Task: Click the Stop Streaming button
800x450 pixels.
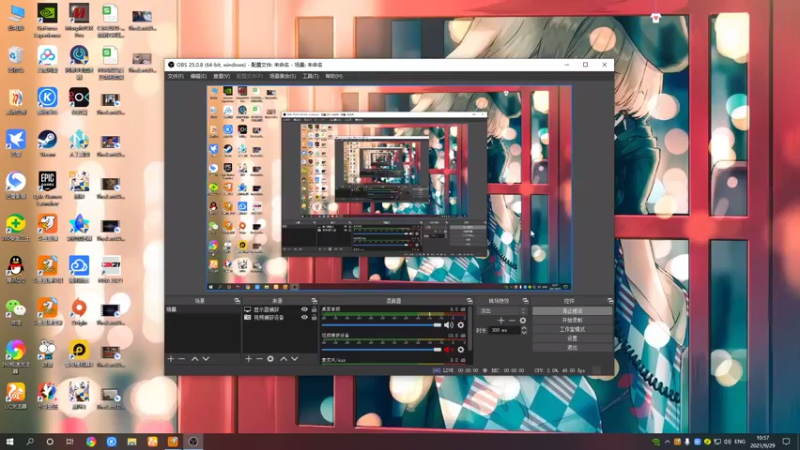Action: tap(572, 311)
